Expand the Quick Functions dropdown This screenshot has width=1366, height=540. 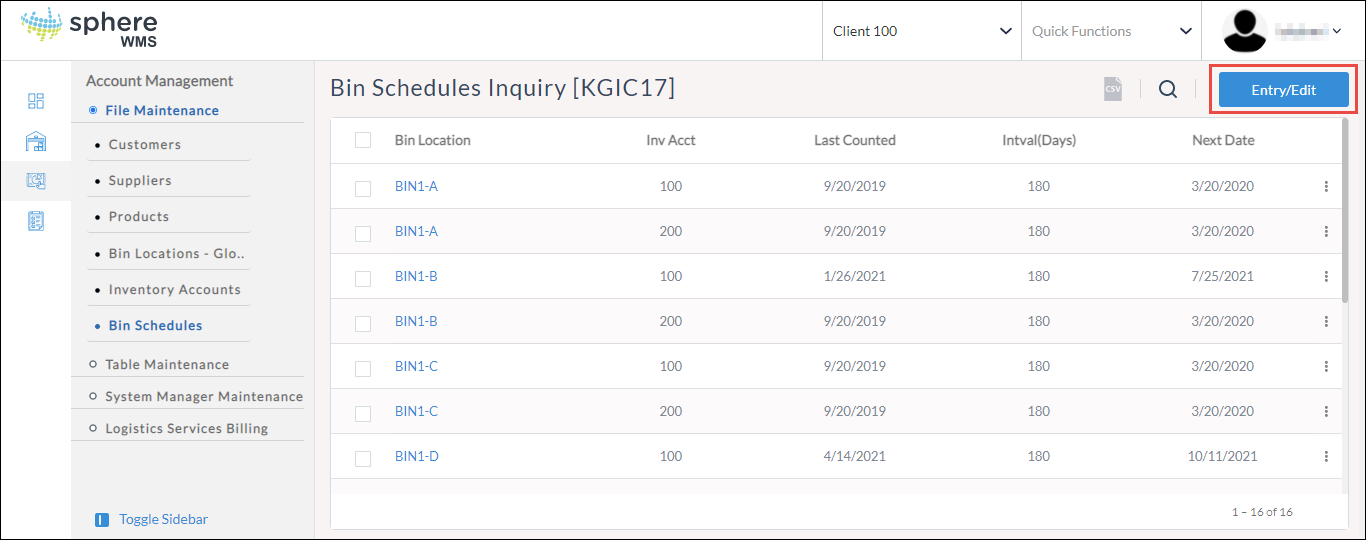(x=1111, y=31)
